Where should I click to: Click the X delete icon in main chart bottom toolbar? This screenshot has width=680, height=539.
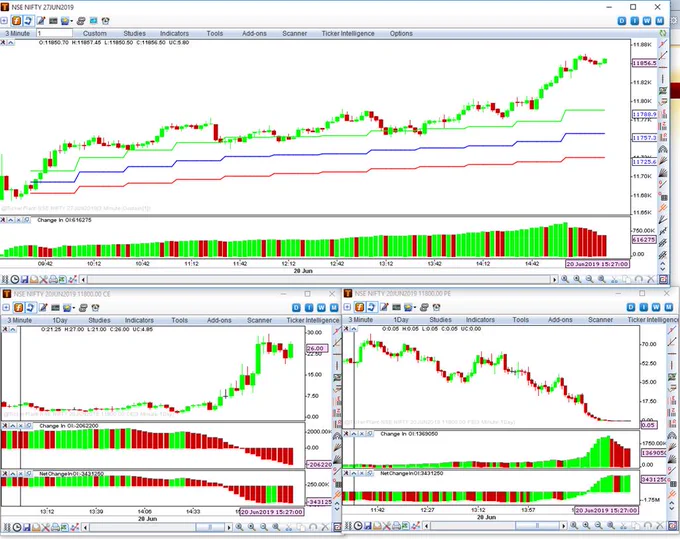[651, 280]
